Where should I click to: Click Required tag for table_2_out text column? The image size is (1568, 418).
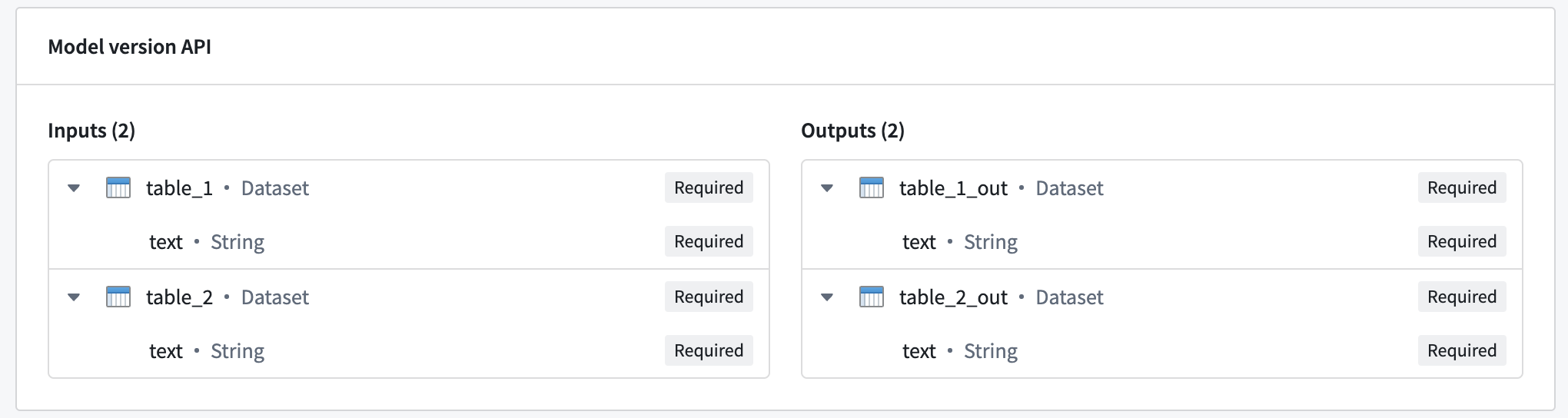click(1462, 350)
